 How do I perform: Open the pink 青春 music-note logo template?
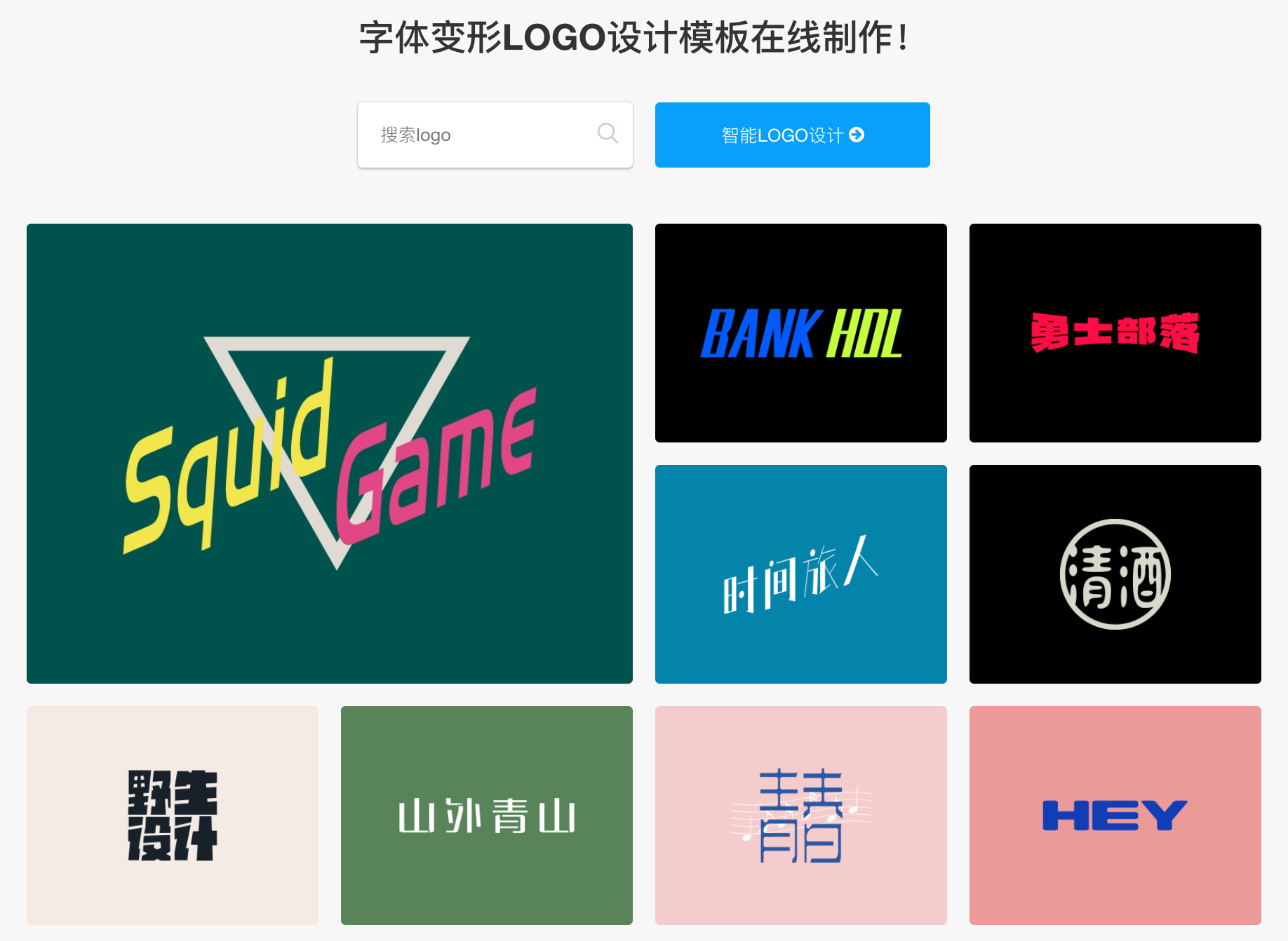(x=801, y=815)
